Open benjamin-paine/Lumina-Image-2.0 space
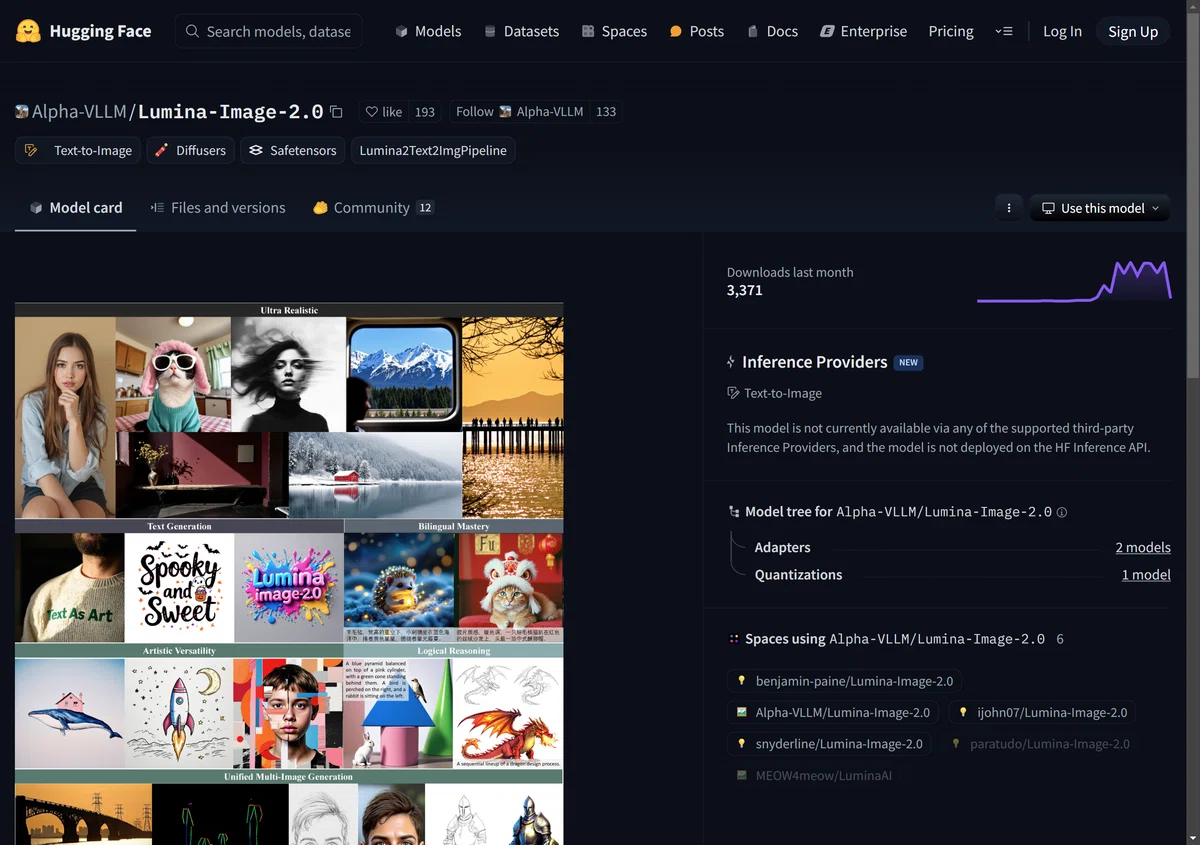1200x845 pixels. click(845, 681)
